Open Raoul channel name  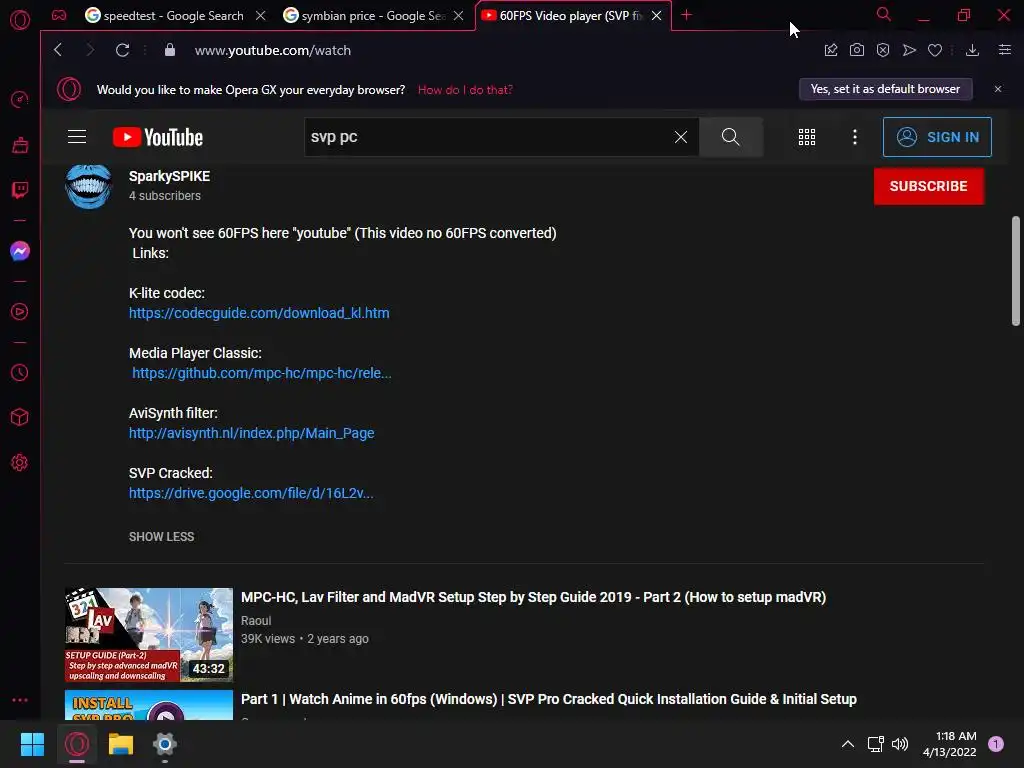tap(256, 620)
